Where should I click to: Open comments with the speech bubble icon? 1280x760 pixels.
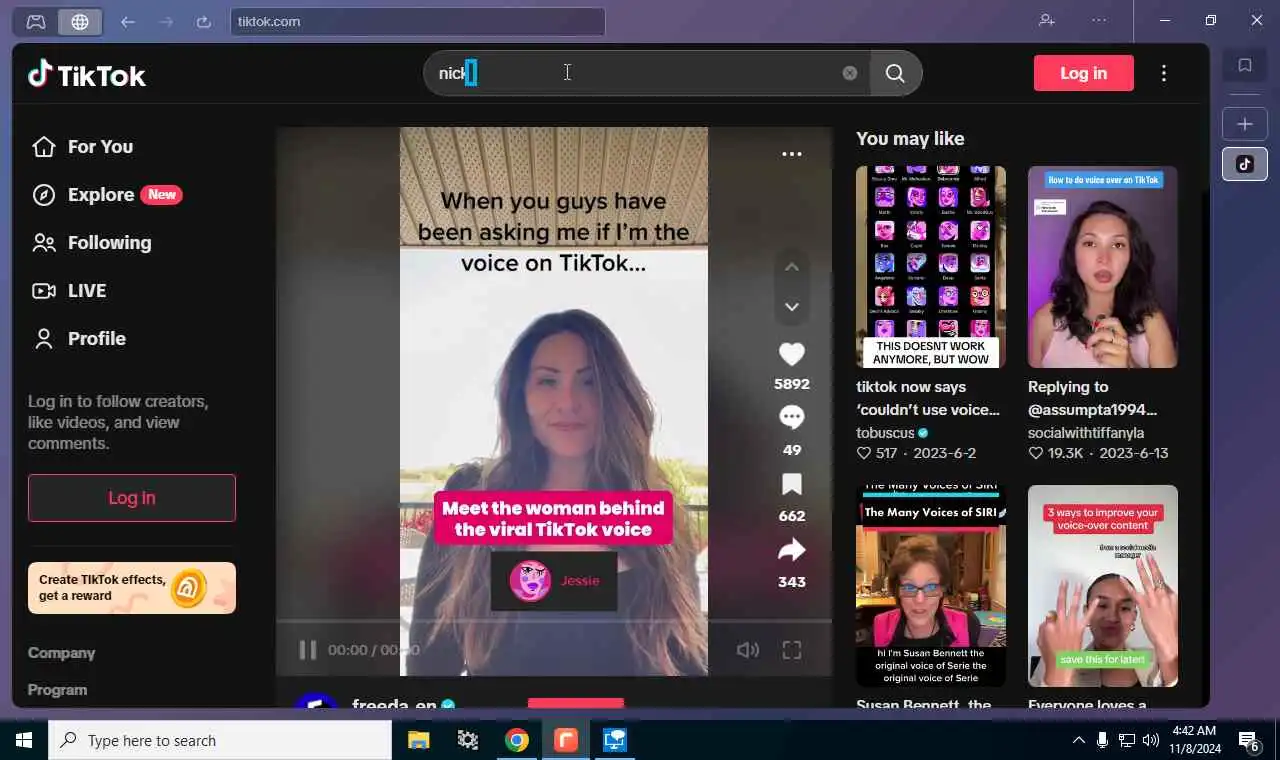(x=792, y=418)
